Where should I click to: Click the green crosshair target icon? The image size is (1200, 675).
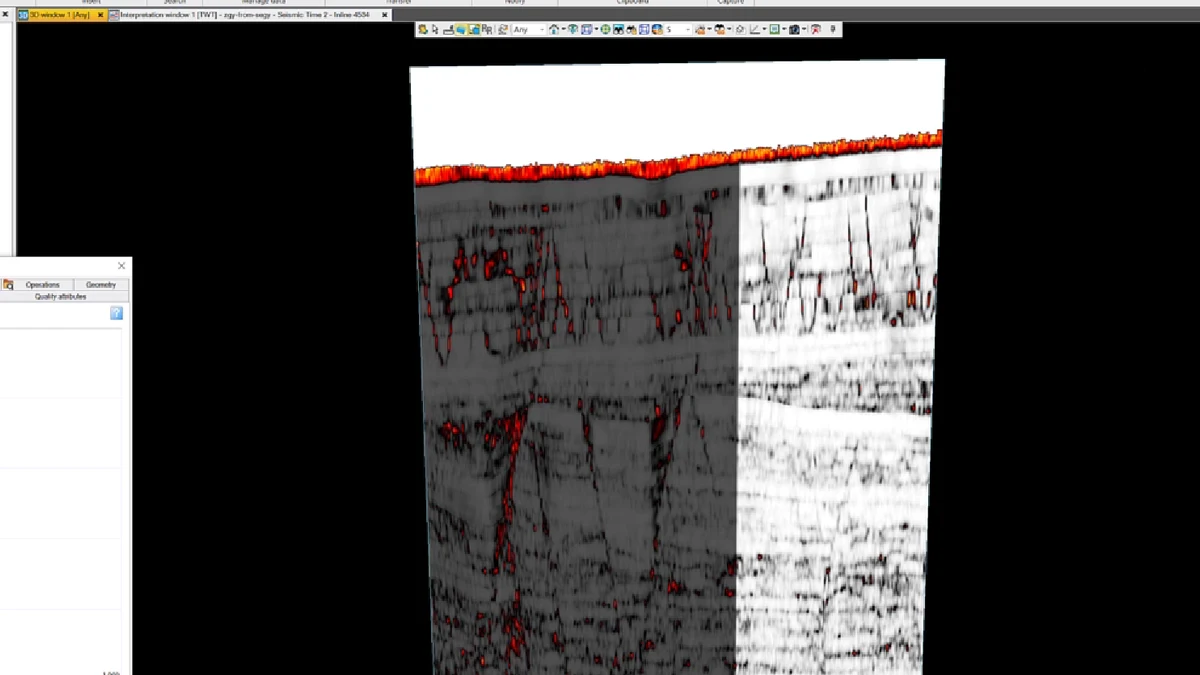605,30
